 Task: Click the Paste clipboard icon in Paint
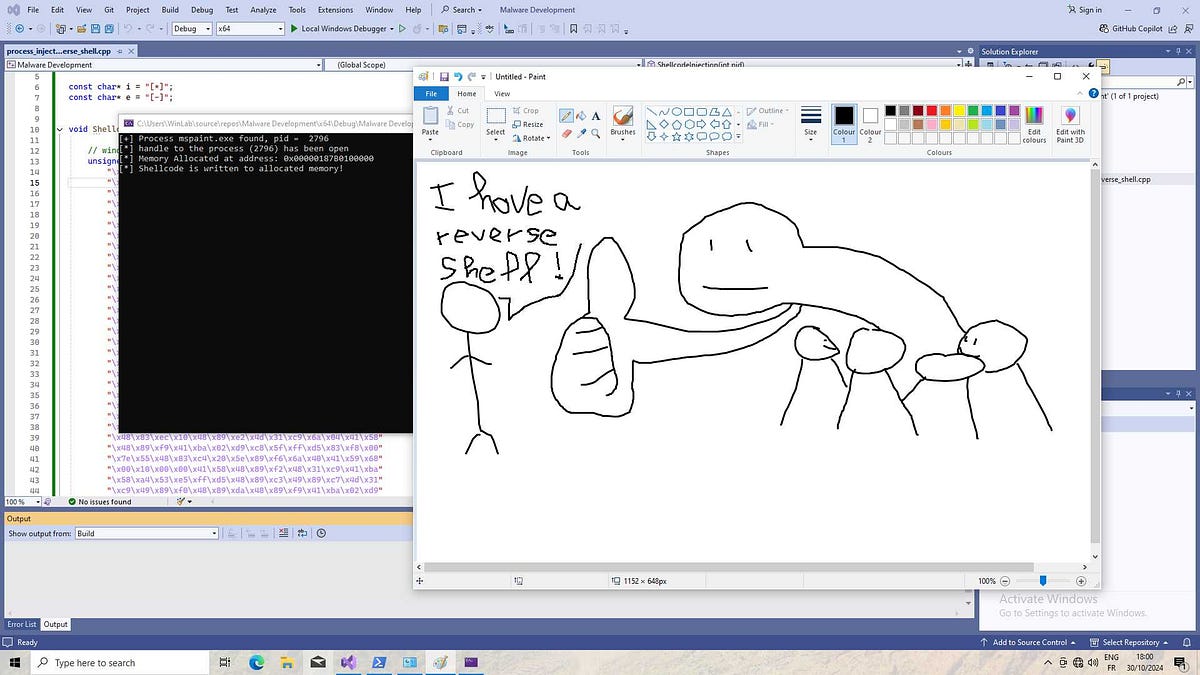[x=430, y=116]
